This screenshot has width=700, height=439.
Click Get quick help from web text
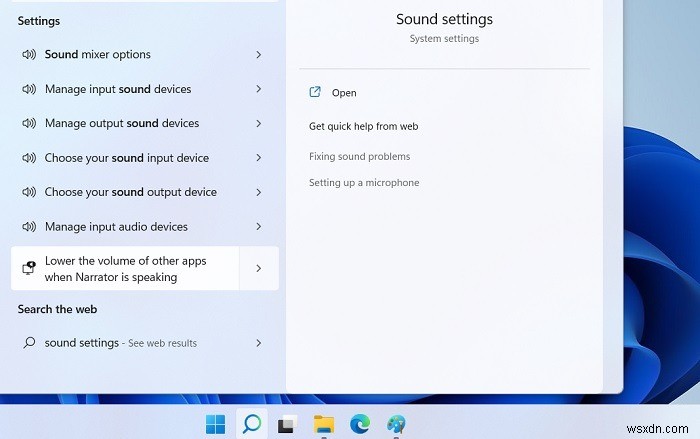click(x=363, y=126)
